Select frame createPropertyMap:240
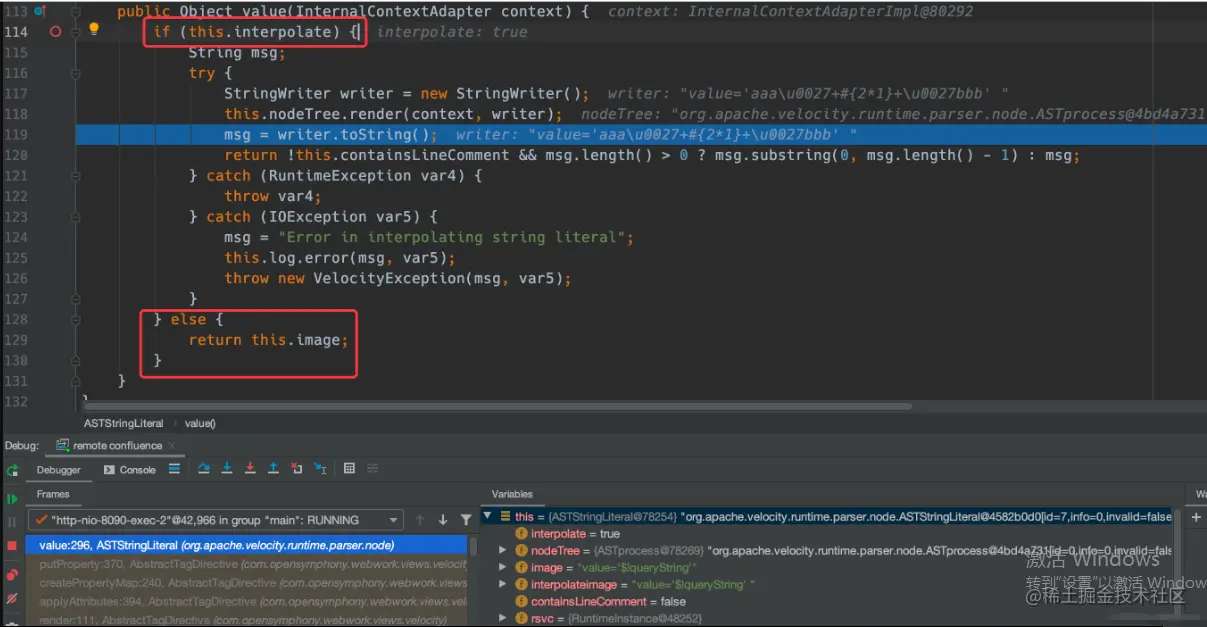This screenshot has height=627, width=1207. click(x=247, y=582)
